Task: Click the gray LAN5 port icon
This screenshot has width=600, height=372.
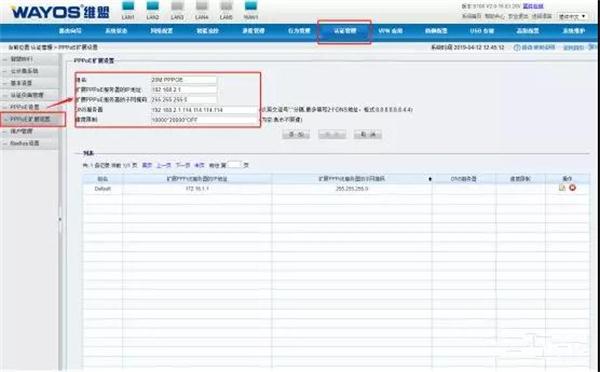Action: point(226,6)
